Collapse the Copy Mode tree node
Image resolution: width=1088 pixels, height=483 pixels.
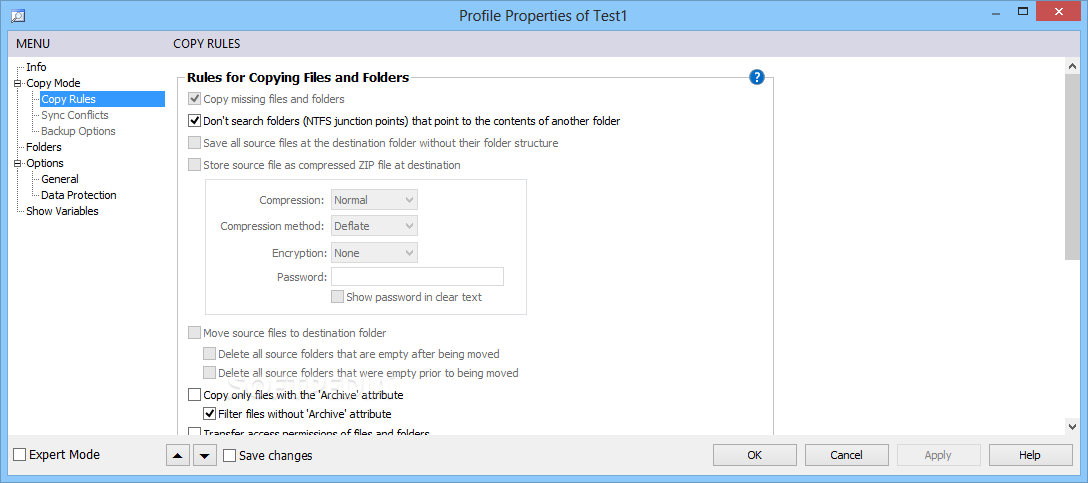18,83
